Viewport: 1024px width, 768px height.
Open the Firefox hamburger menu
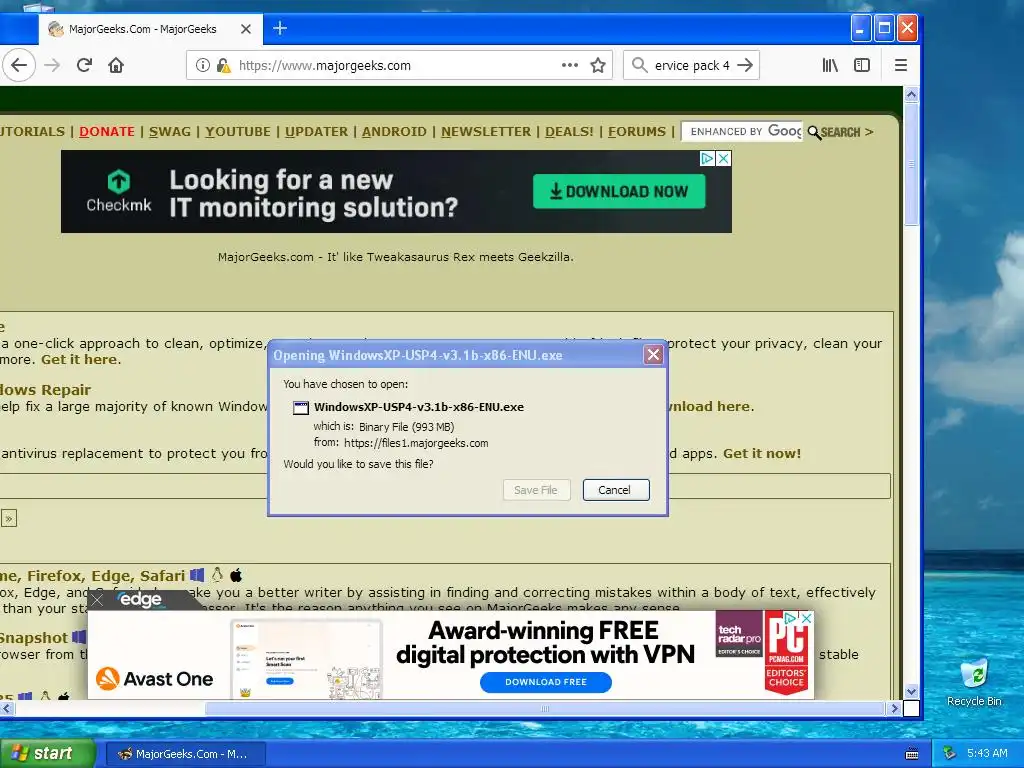[901, 65]
